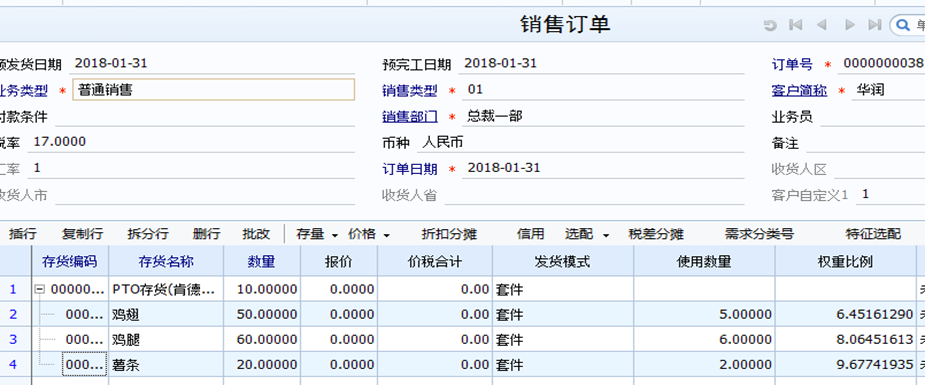Image resolution: width=925 pixels, height=385 pixels.
Task: Select row number 4 header
Action: coord(15,365)
